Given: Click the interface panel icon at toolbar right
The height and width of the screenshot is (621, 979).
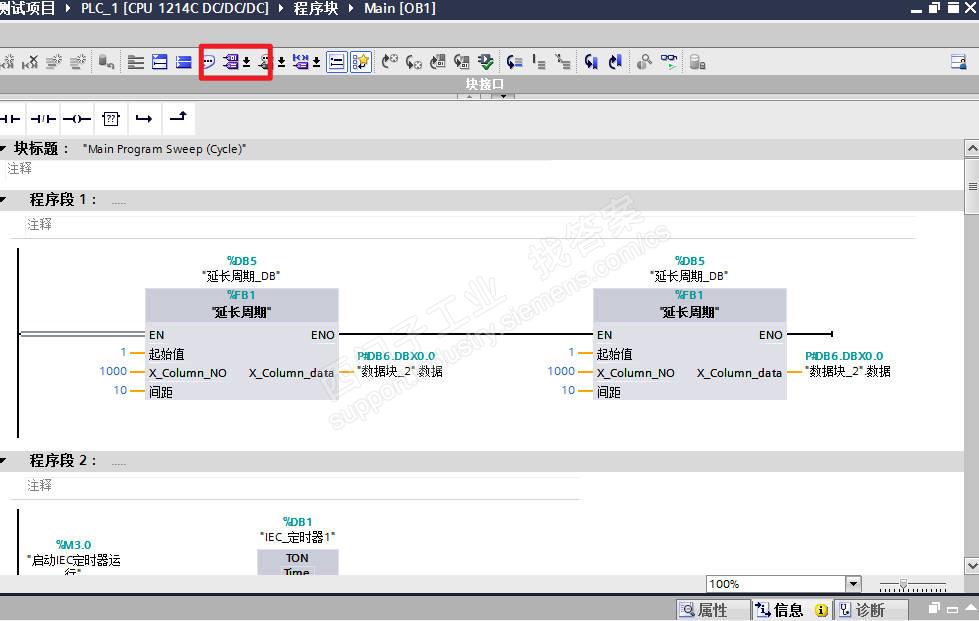Looking at the screenshot, I should [x=958, y=62].
